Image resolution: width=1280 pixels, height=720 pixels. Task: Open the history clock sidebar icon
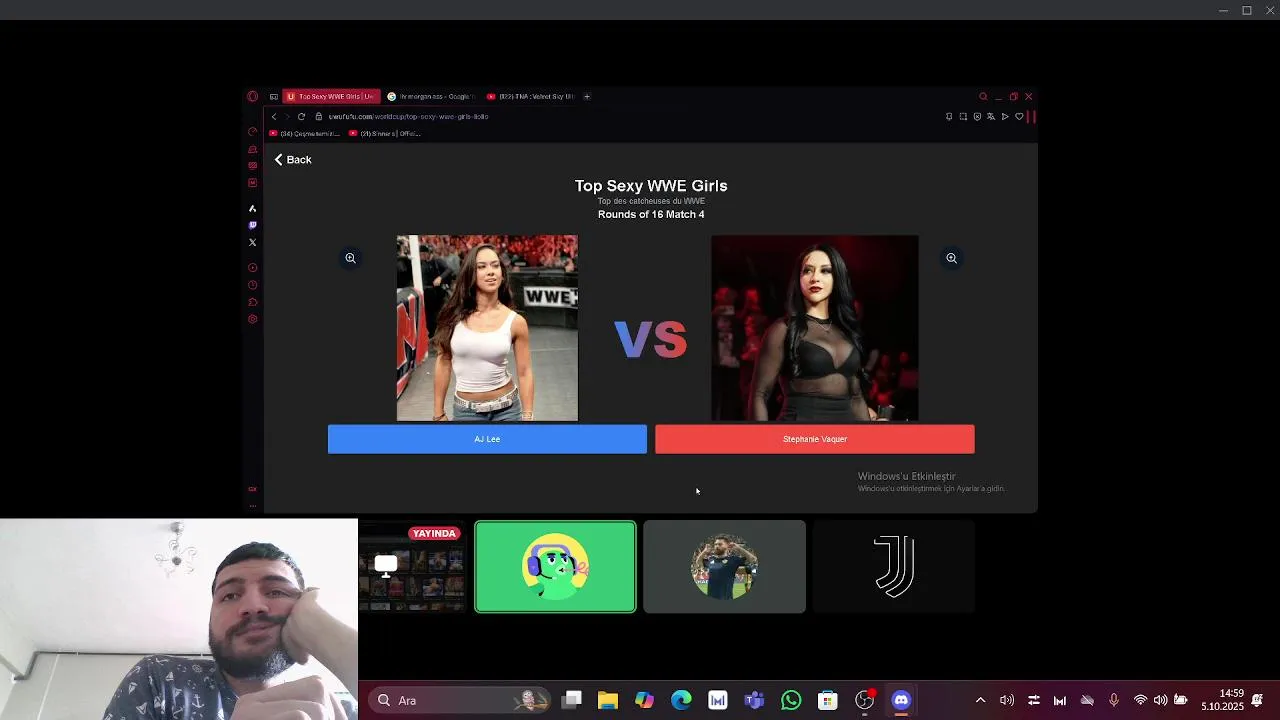click(x=252, y=285)
